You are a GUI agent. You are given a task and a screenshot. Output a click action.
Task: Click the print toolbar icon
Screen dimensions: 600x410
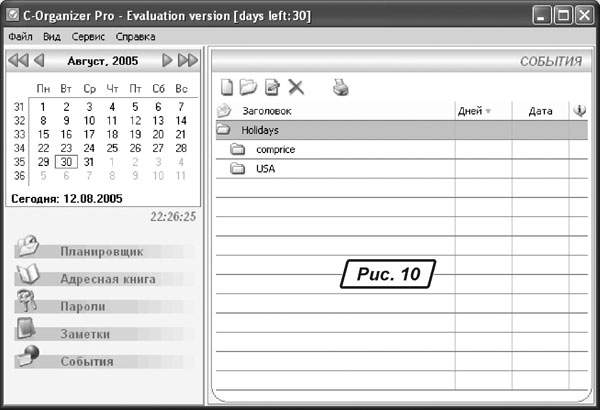point(341,88)
